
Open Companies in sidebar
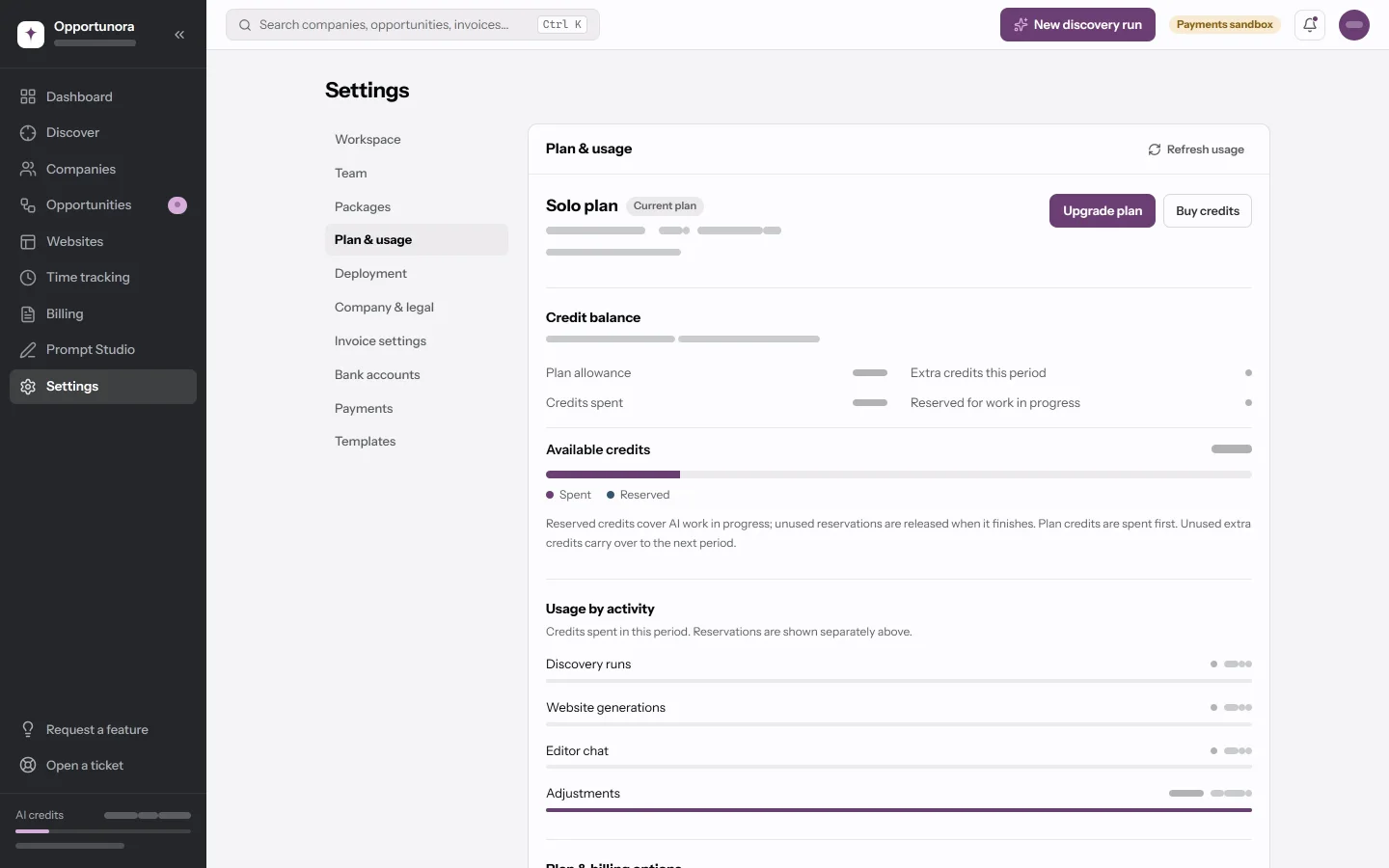tap(103, 169)
